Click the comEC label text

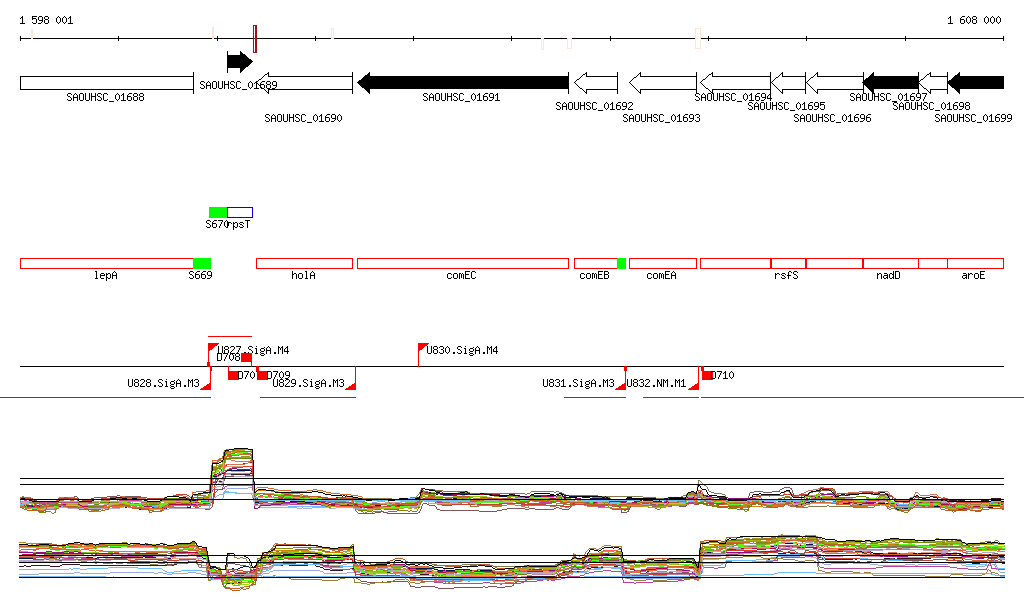click(x=461, y=275)
